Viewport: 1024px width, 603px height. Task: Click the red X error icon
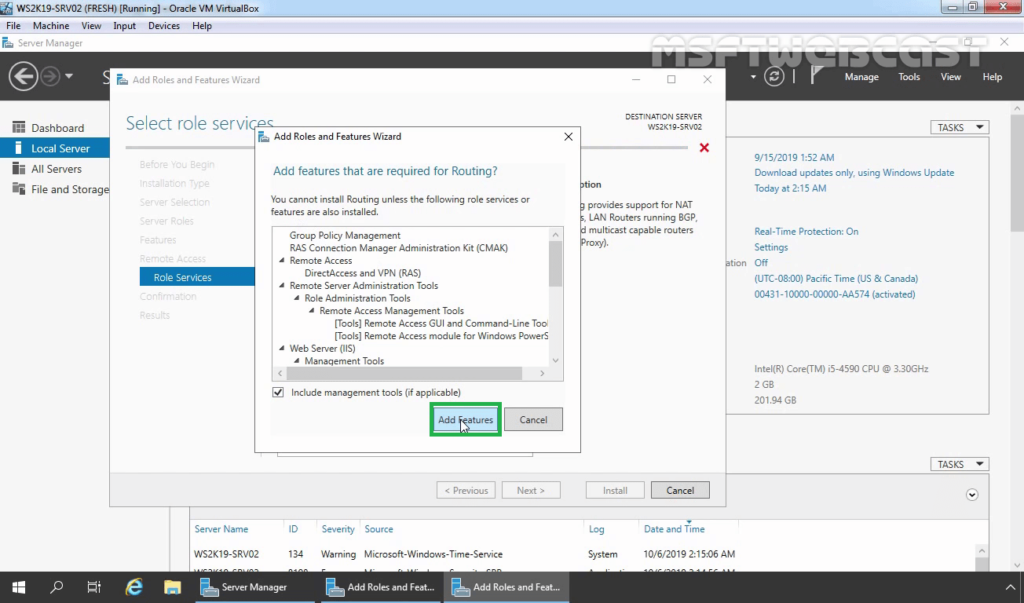click(x=704, y=148)
